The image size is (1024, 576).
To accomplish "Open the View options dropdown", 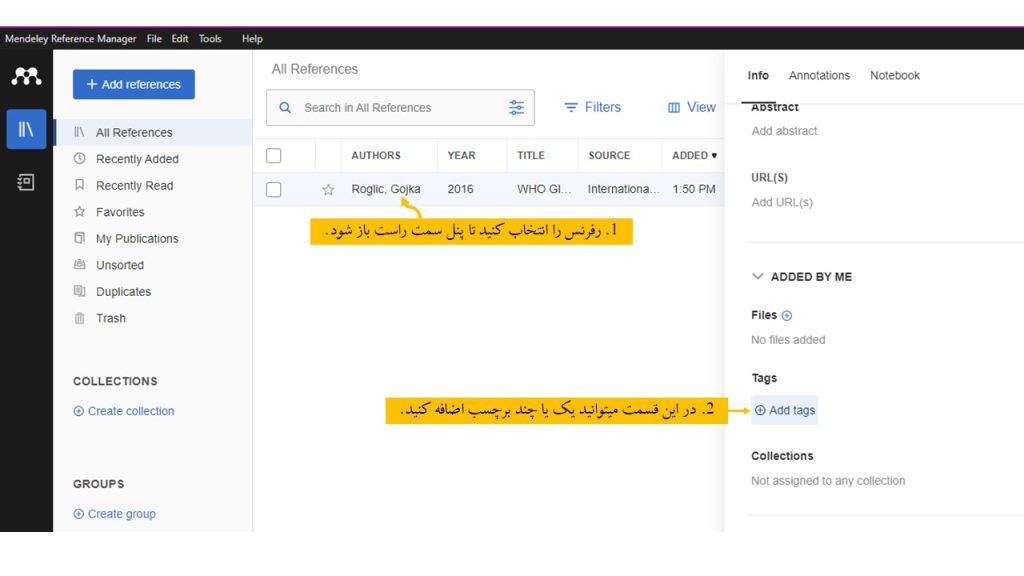I will click(x=691, y=107).
